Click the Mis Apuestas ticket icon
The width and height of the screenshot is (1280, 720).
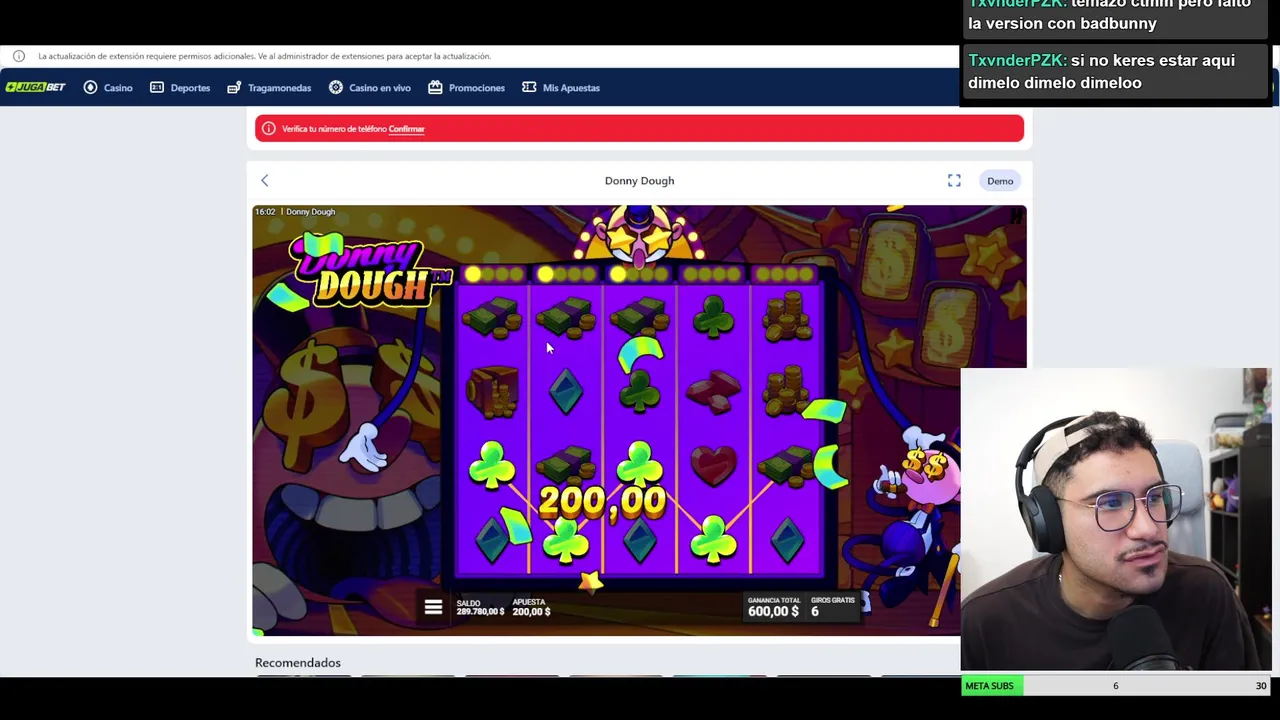(x=529, y=88)
